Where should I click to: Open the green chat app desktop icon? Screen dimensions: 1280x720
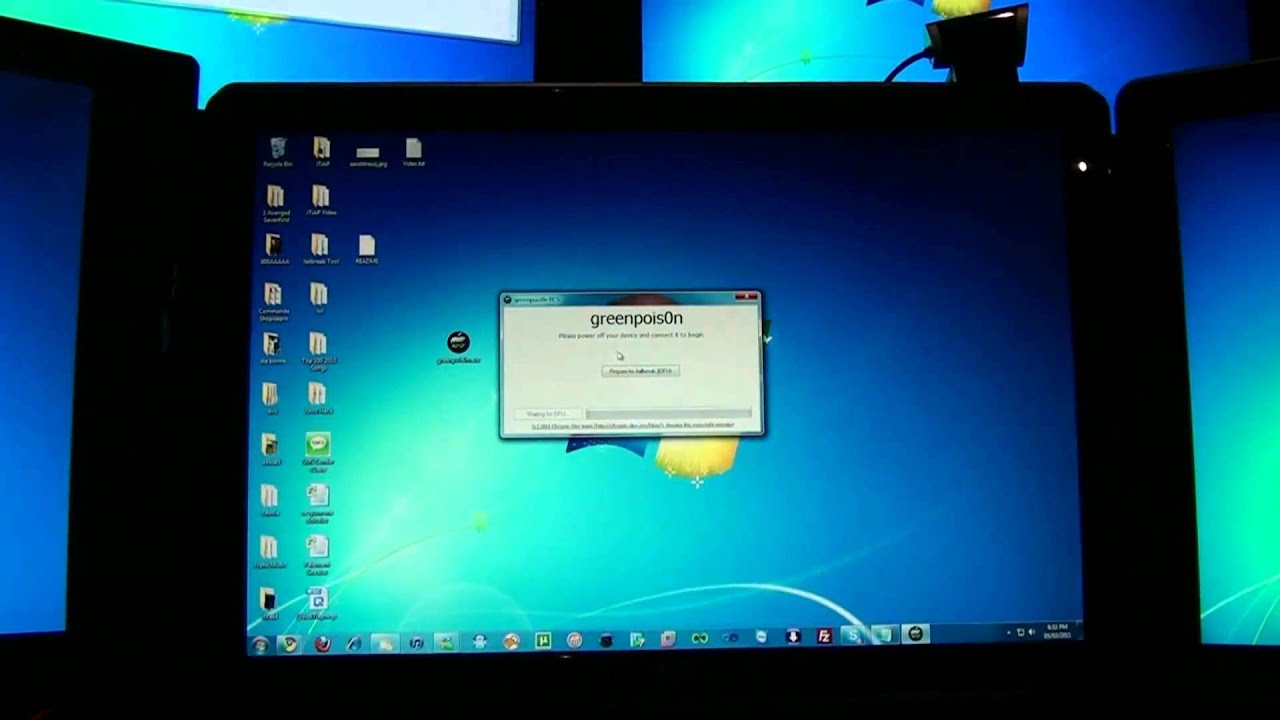point(318,452)
